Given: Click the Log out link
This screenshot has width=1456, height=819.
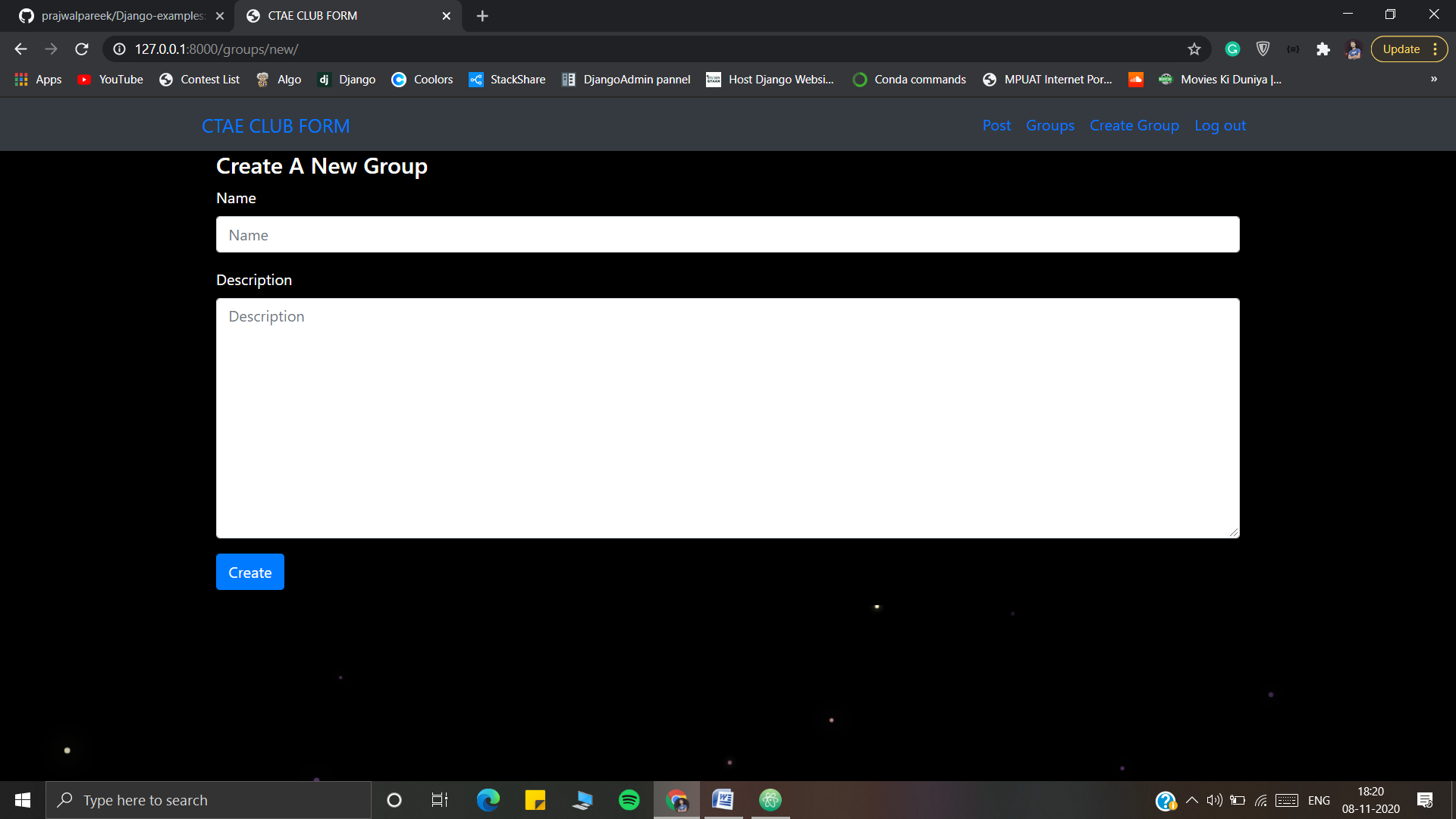Looking at the screenshot, I should 1219,125.
